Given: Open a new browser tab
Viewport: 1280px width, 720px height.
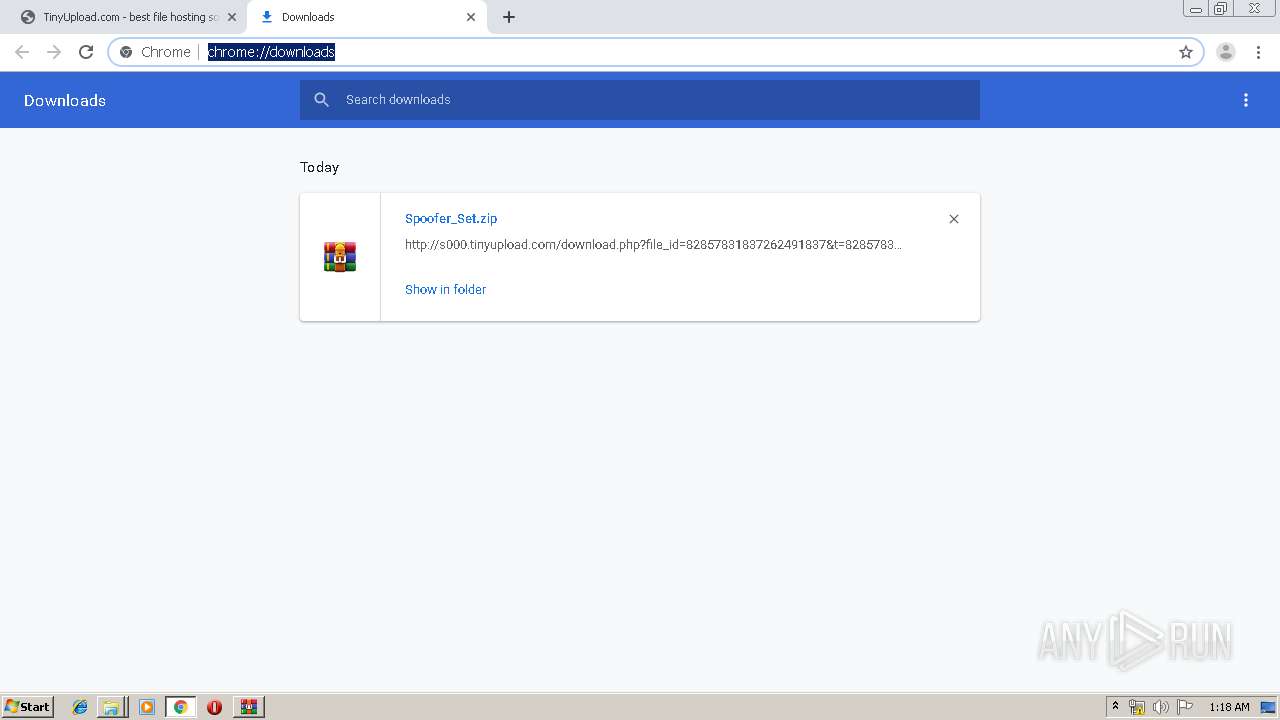Looking at the screenshot, I should click(x=509, y=17).
